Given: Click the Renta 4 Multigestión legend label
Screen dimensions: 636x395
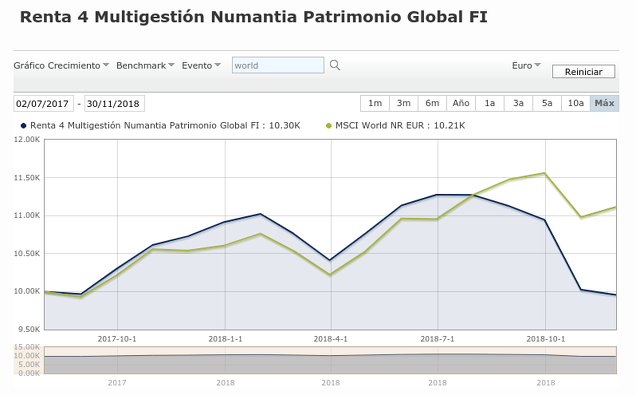Looking at the screenshot, I should [x=165, y=125].
